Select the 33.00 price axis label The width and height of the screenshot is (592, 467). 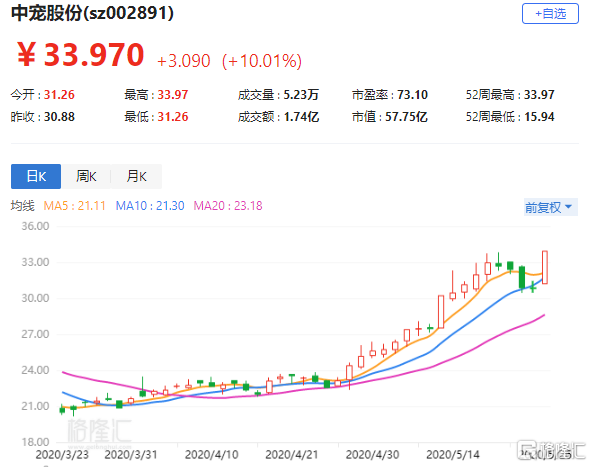point(35,262)
